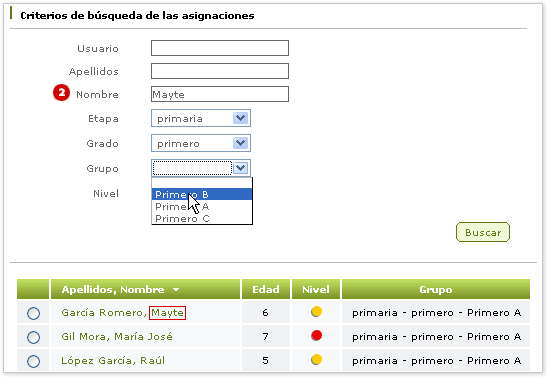The image size is (548, 378).
Task: Open the Grado dropdown showing primero
Action: click(x=201, y=143)
